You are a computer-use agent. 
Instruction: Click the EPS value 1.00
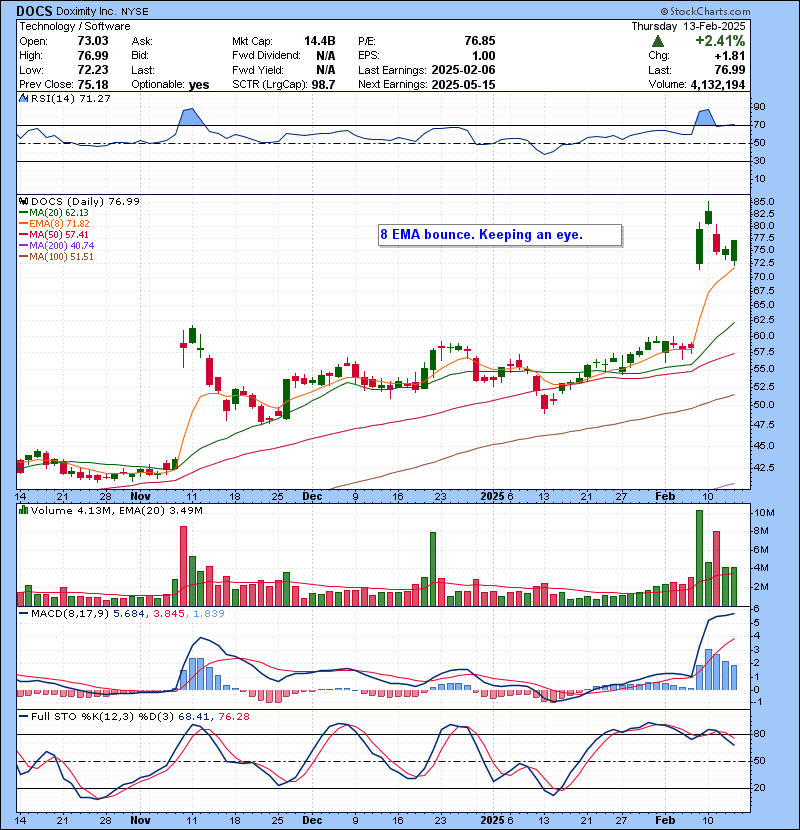[x=483, y=56]
